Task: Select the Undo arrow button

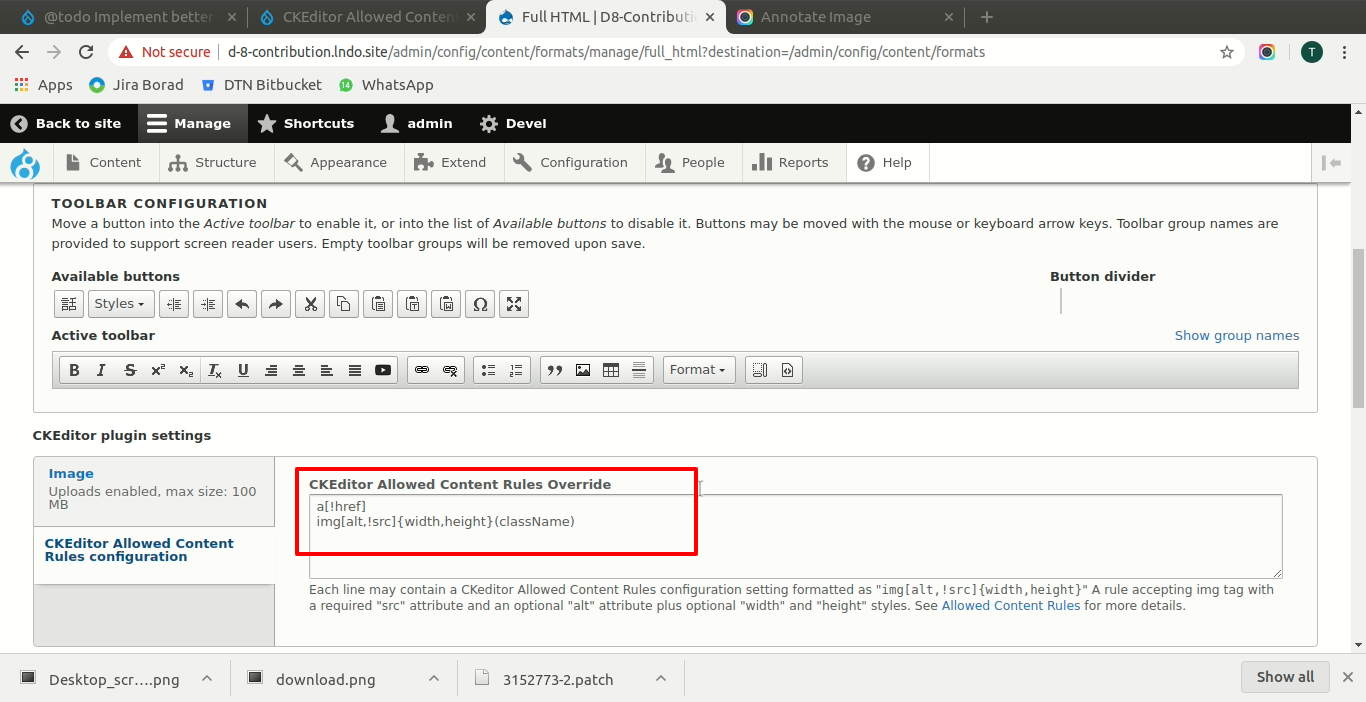Action: tap(242, 304)
